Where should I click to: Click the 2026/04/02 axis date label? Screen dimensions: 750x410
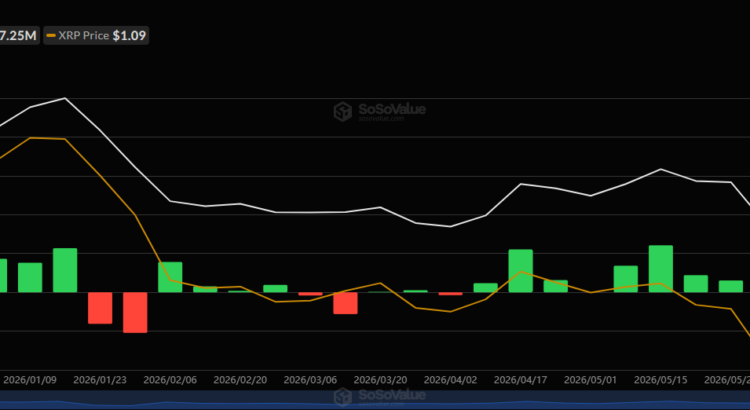coord(451,380)
